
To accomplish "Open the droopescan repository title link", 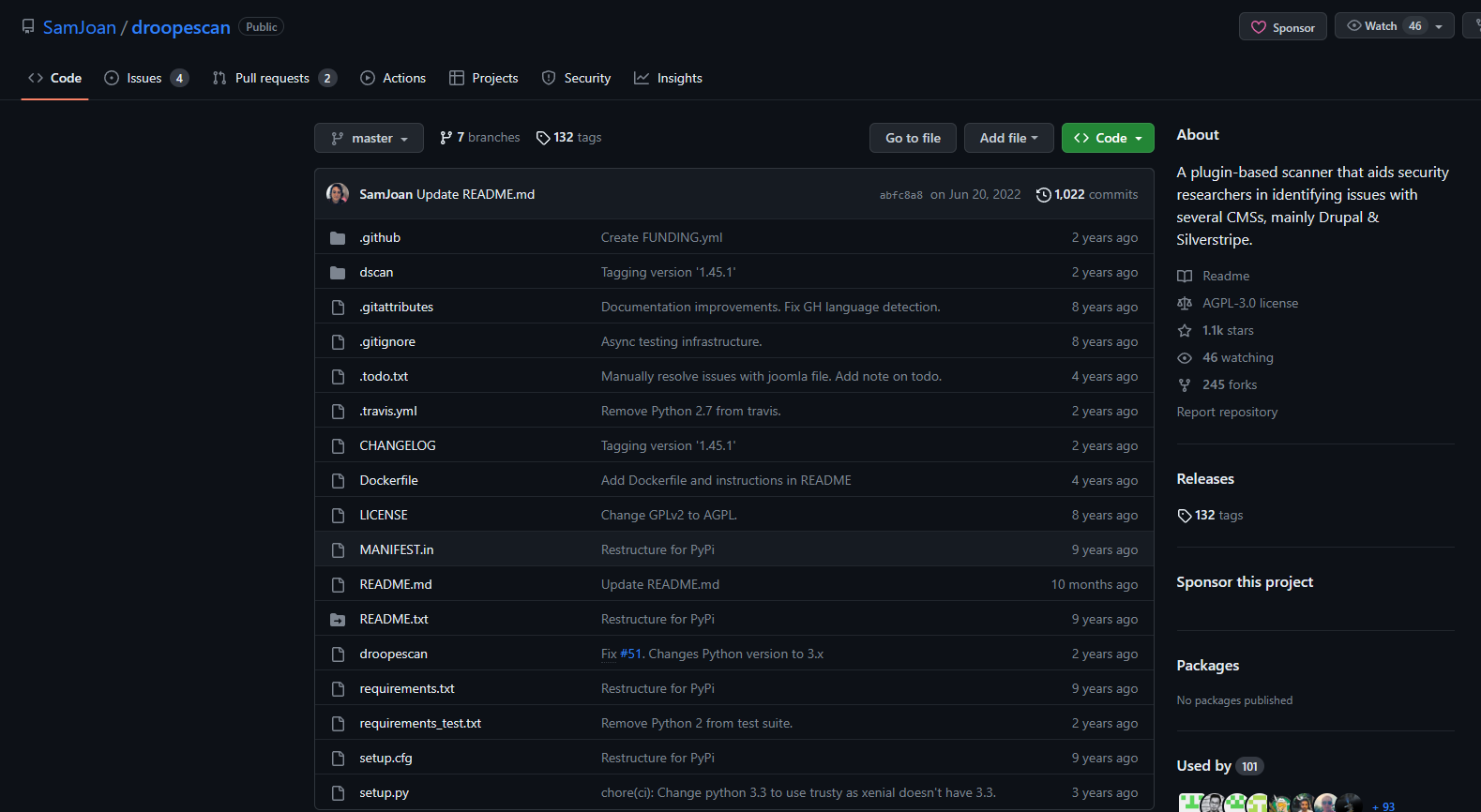I will (181, 27).
